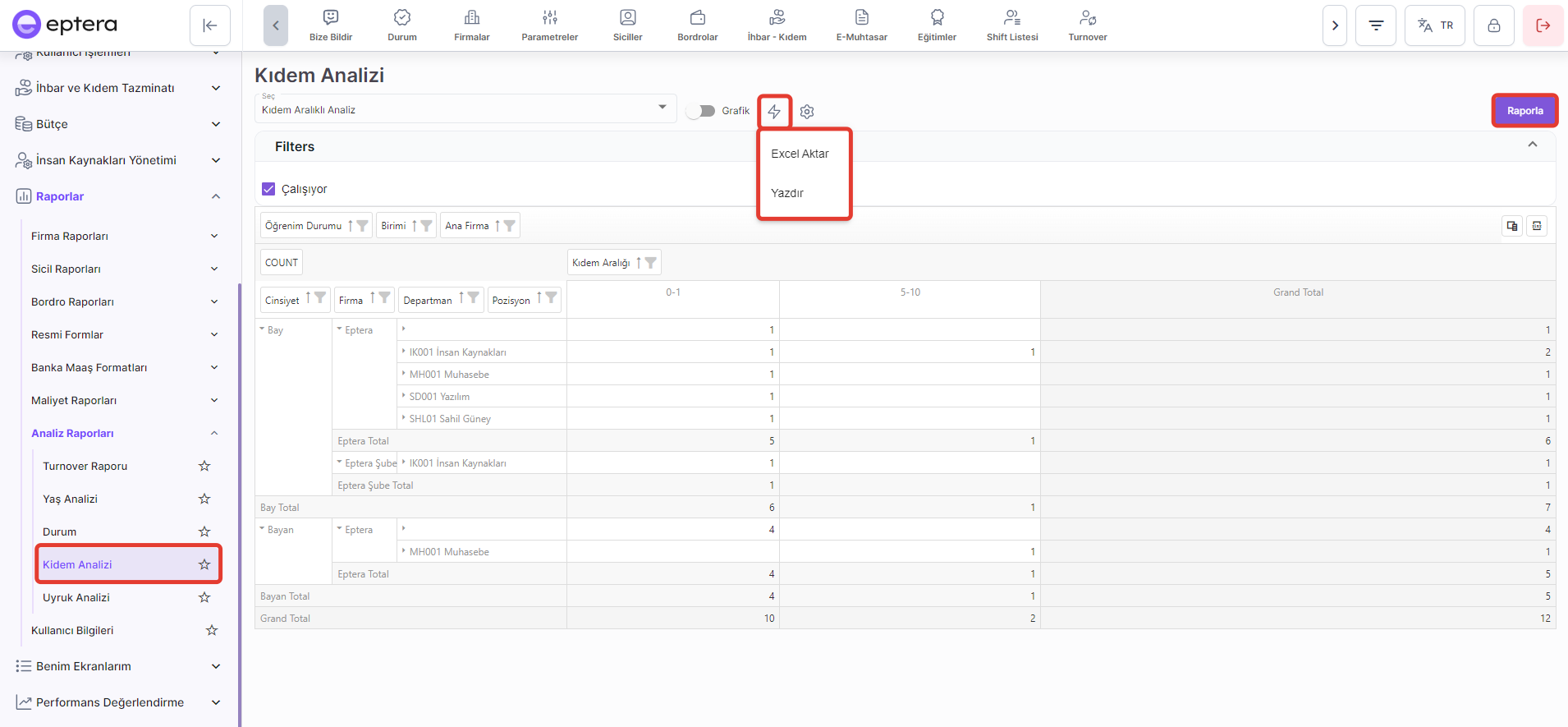The width and height of the screenshot is (1568, 727).
Task: Collapse the sidebar with the arrow icon
Action: pyautogui.click(x=209, y=25)
